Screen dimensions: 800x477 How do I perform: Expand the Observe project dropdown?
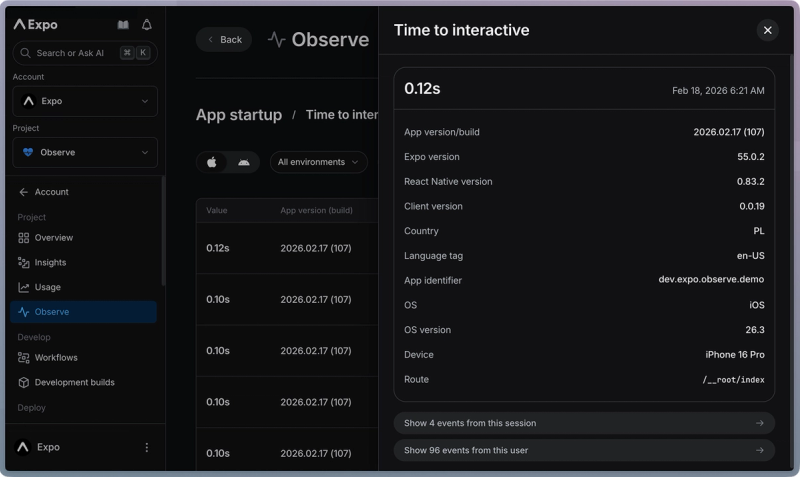point(85,152)
